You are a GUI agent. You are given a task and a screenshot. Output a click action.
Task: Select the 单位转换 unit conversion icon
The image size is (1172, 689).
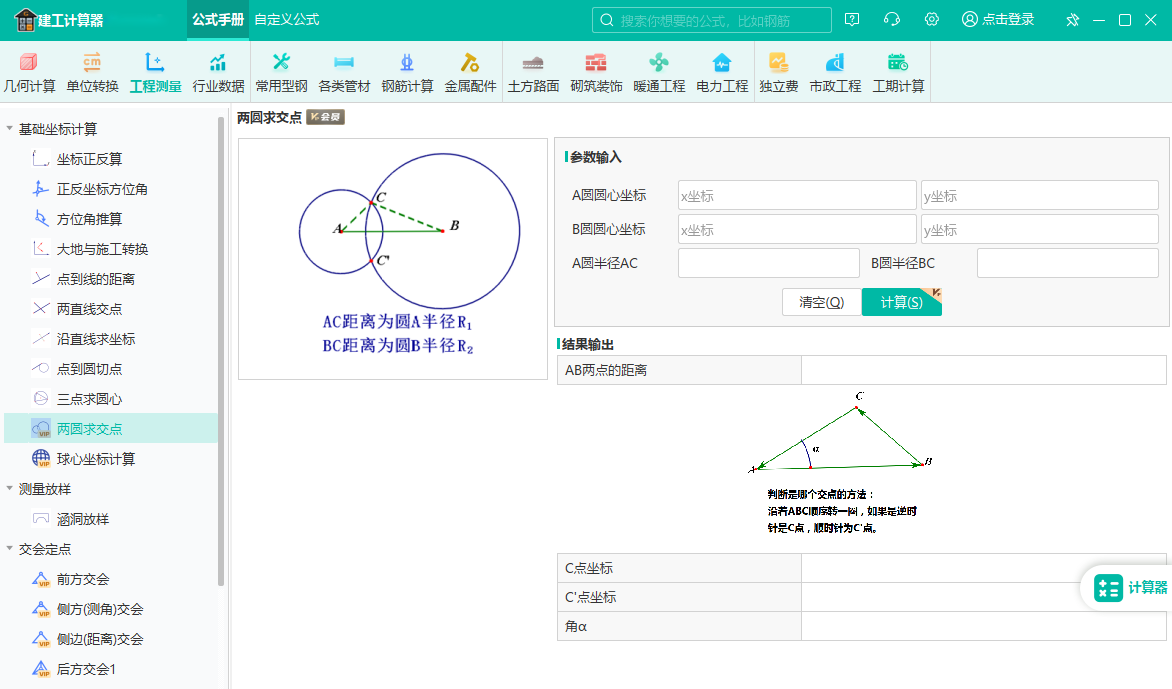pos(92,72)
